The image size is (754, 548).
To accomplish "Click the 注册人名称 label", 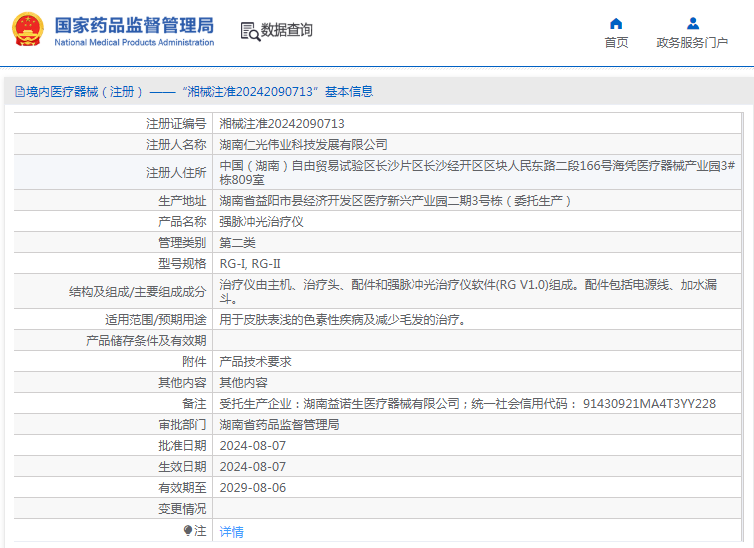I will (176, 145).
